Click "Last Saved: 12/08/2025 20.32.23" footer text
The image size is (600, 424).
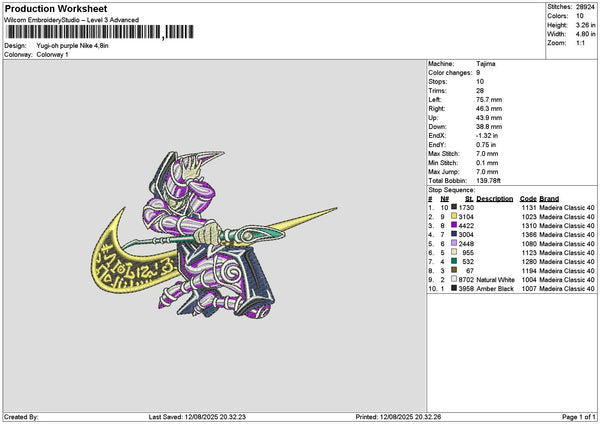(197, 417)
